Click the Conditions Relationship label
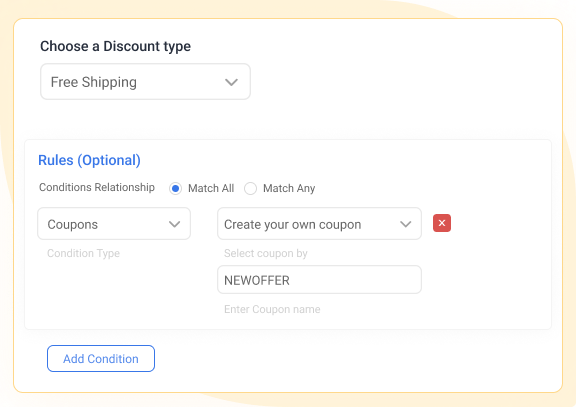The width and height of the screenshot is (576, 407). click(x=97, y=187)
